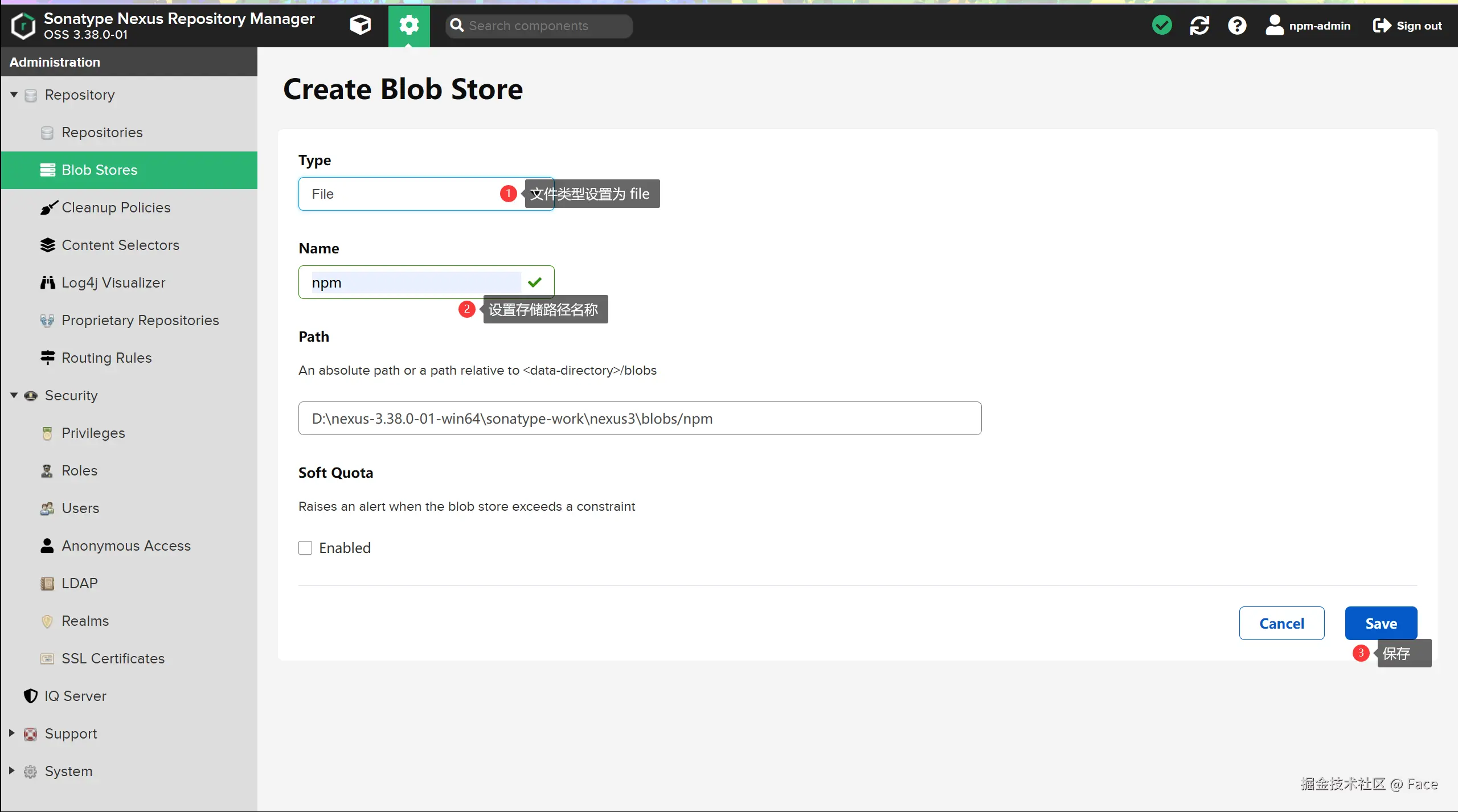Open IQ Server shield item
This screenshot has height=812, width=1458.
point(75,696)
